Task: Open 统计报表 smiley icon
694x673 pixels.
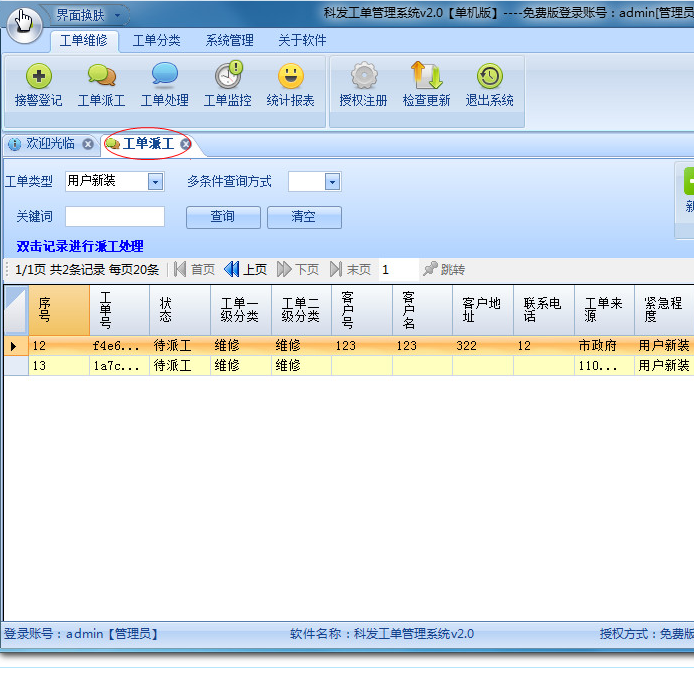Action: click(290, 77)
